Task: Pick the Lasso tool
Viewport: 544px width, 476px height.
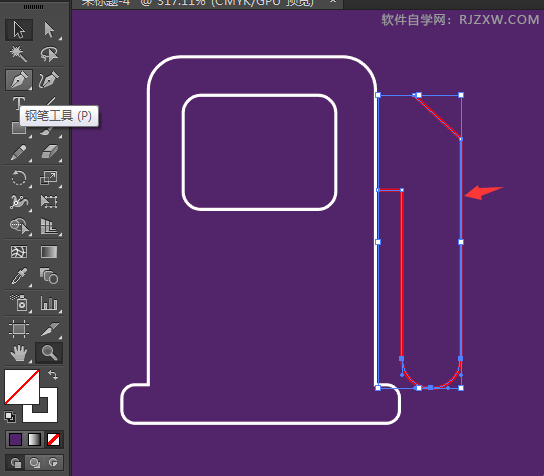Action: coord(49,54)
